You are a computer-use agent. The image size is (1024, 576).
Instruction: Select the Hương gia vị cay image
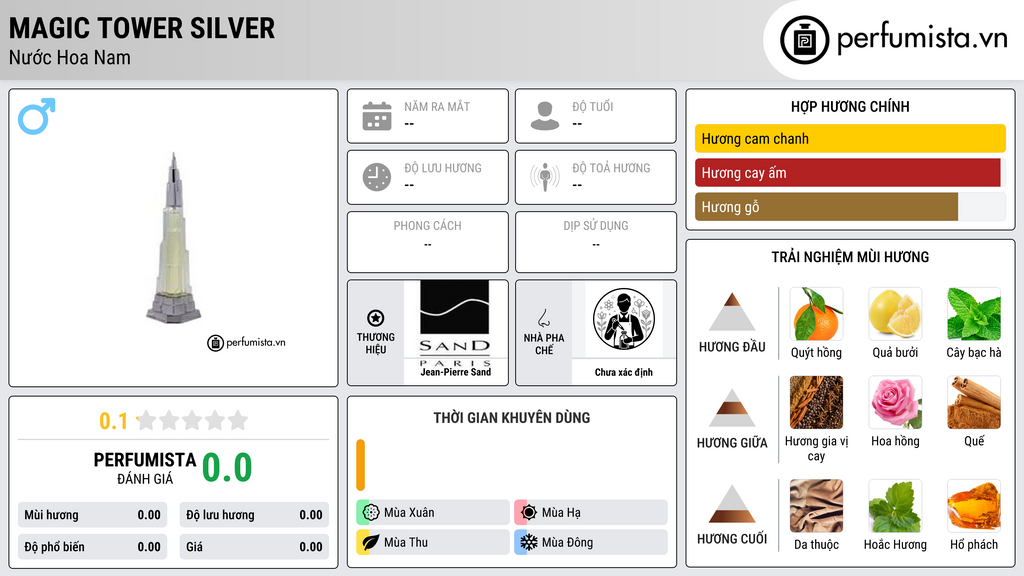pyautogui.click(x=816, y=402)
